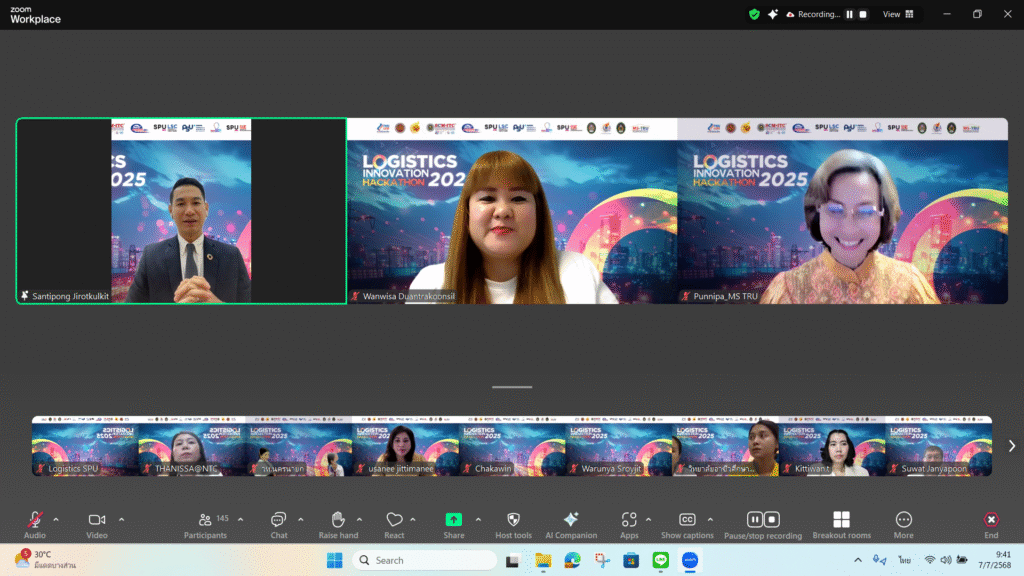Open the Chat panel
This screenshot has width=1024, height=576.
[279, 524]
